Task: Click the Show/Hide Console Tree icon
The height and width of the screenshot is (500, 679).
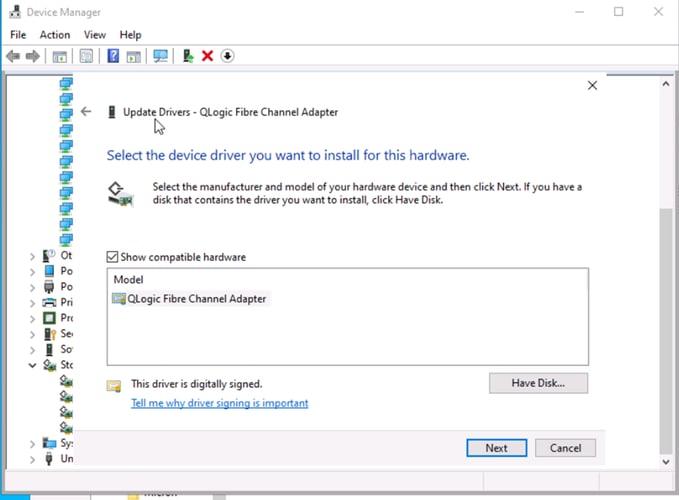Action: point(59,56)
